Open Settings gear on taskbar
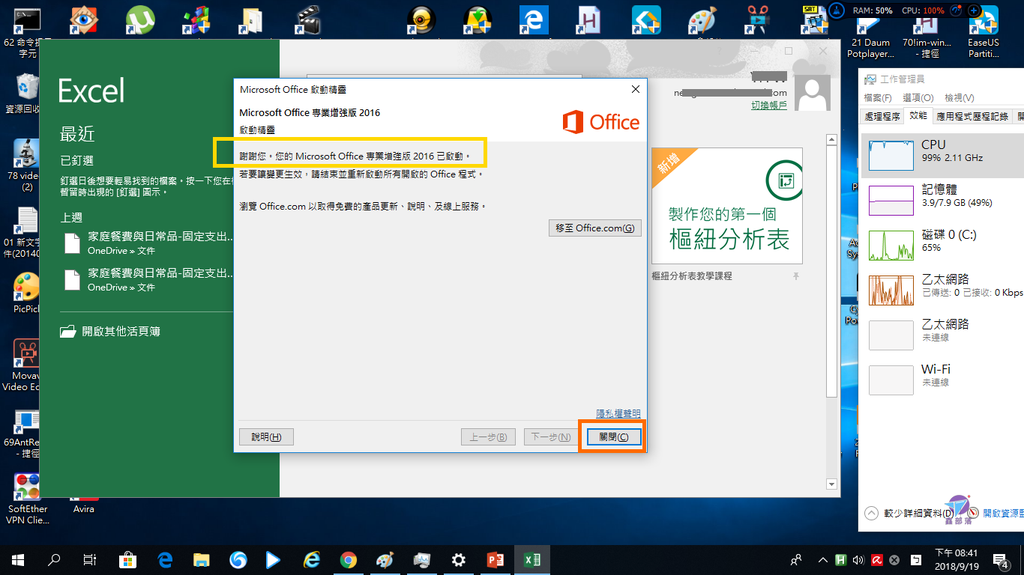1024x575 pixels. [458, 560]
